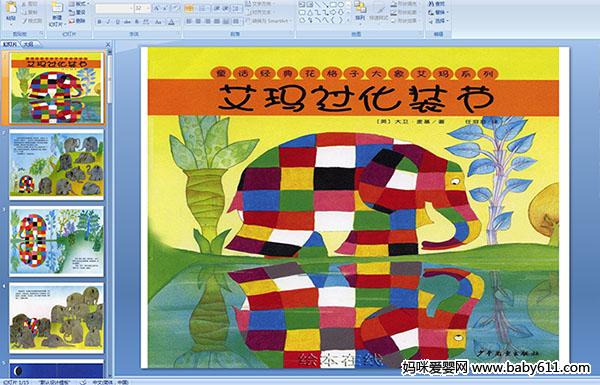Screen dimensions: 600x385
Task: Switch to the Slides pane tab
Action: (x=10, y=44)
